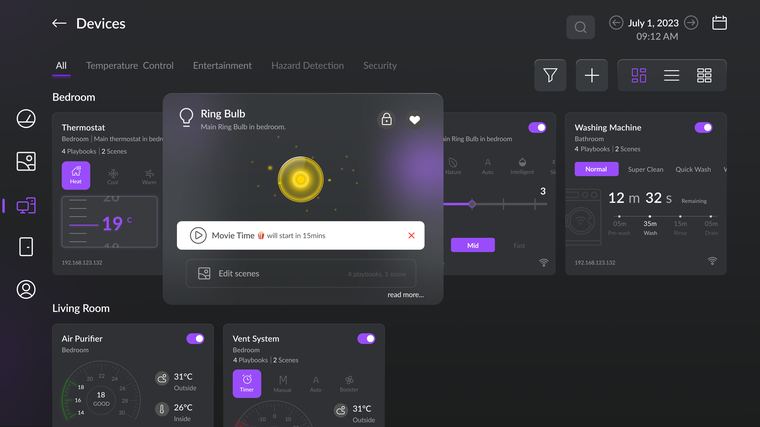Screen dimensions: 760x427
Task: Play the Movie Time scene
Action: [198, 236]
